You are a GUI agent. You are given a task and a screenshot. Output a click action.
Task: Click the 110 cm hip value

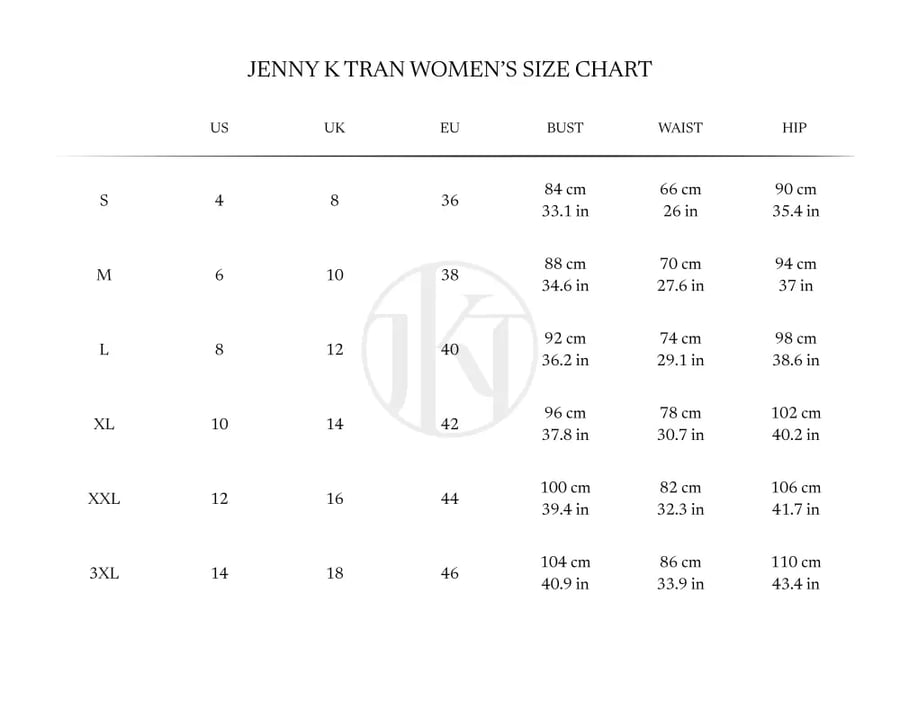click(796, 562)
